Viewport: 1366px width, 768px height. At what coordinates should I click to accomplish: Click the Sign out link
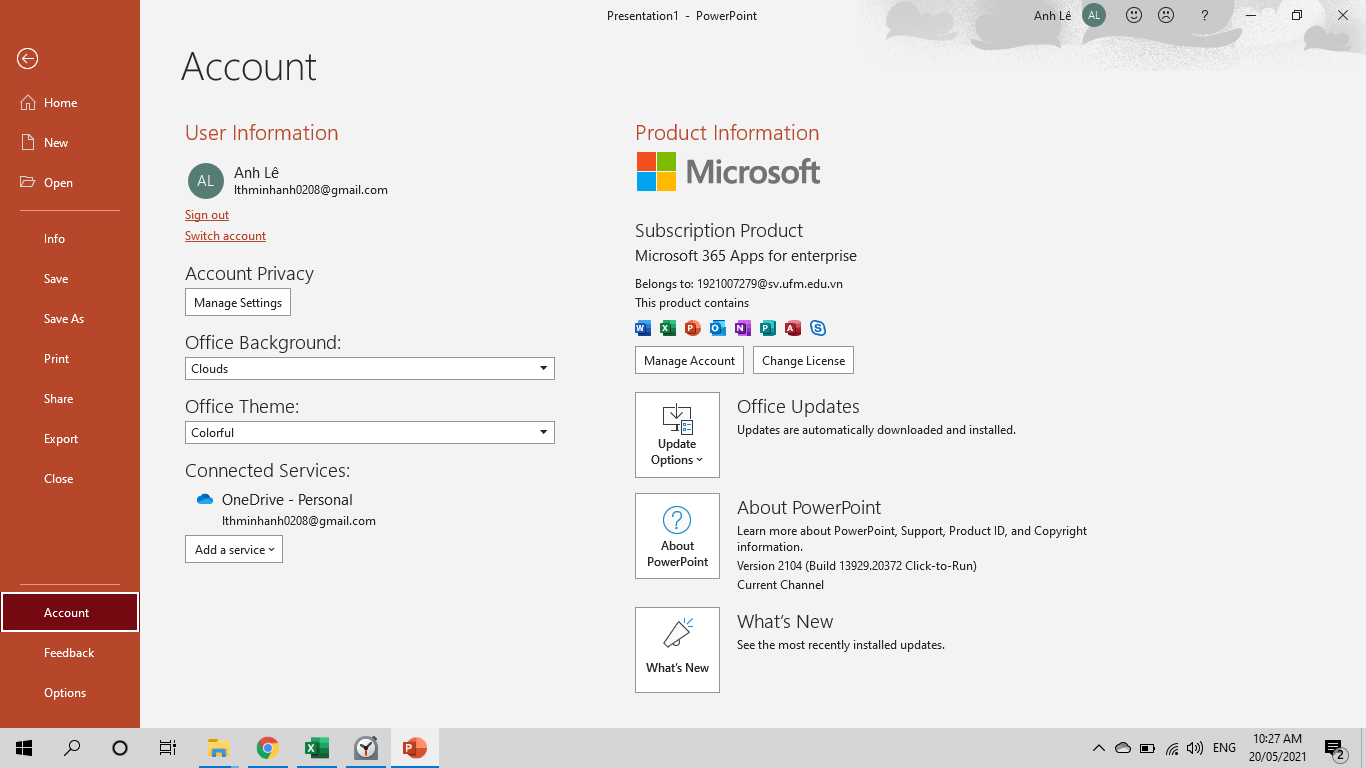click(x=207, y=215)
